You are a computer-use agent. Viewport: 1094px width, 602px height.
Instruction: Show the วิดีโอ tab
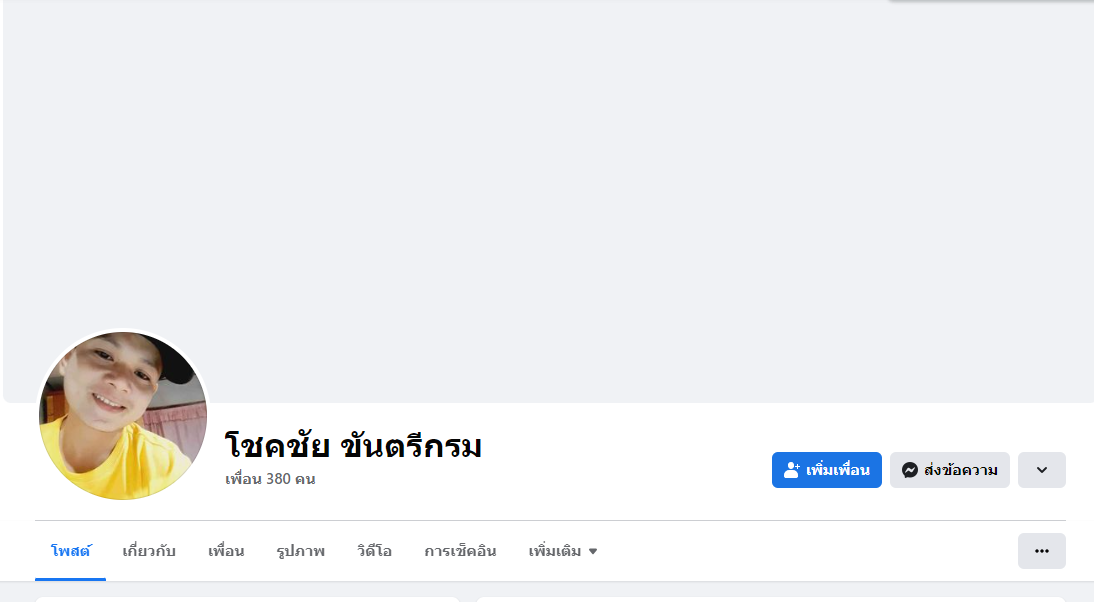pos(374,551)
